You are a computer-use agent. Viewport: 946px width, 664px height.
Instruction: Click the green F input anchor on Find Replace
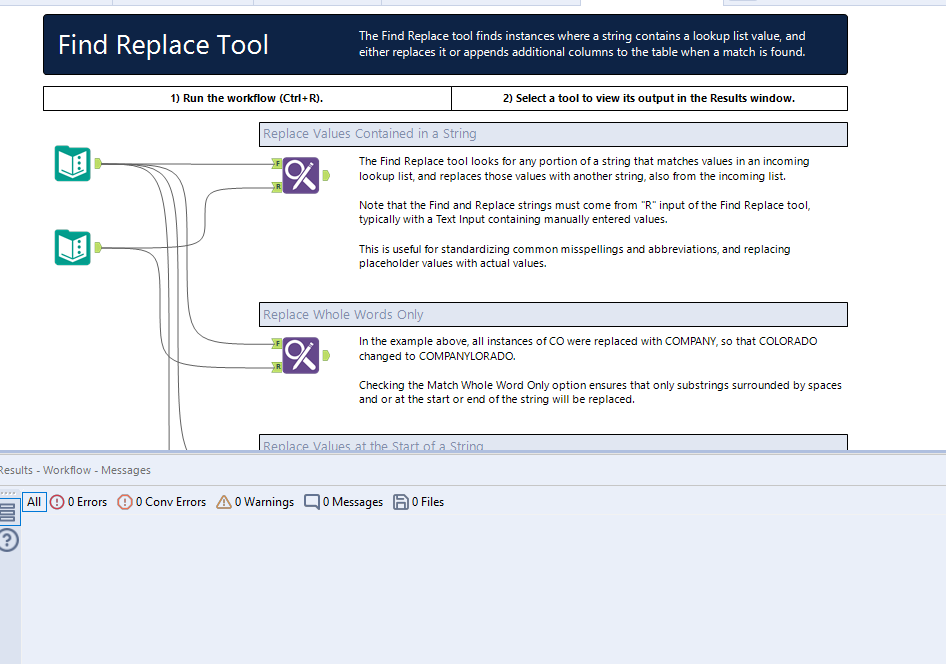tap(278, 163)
